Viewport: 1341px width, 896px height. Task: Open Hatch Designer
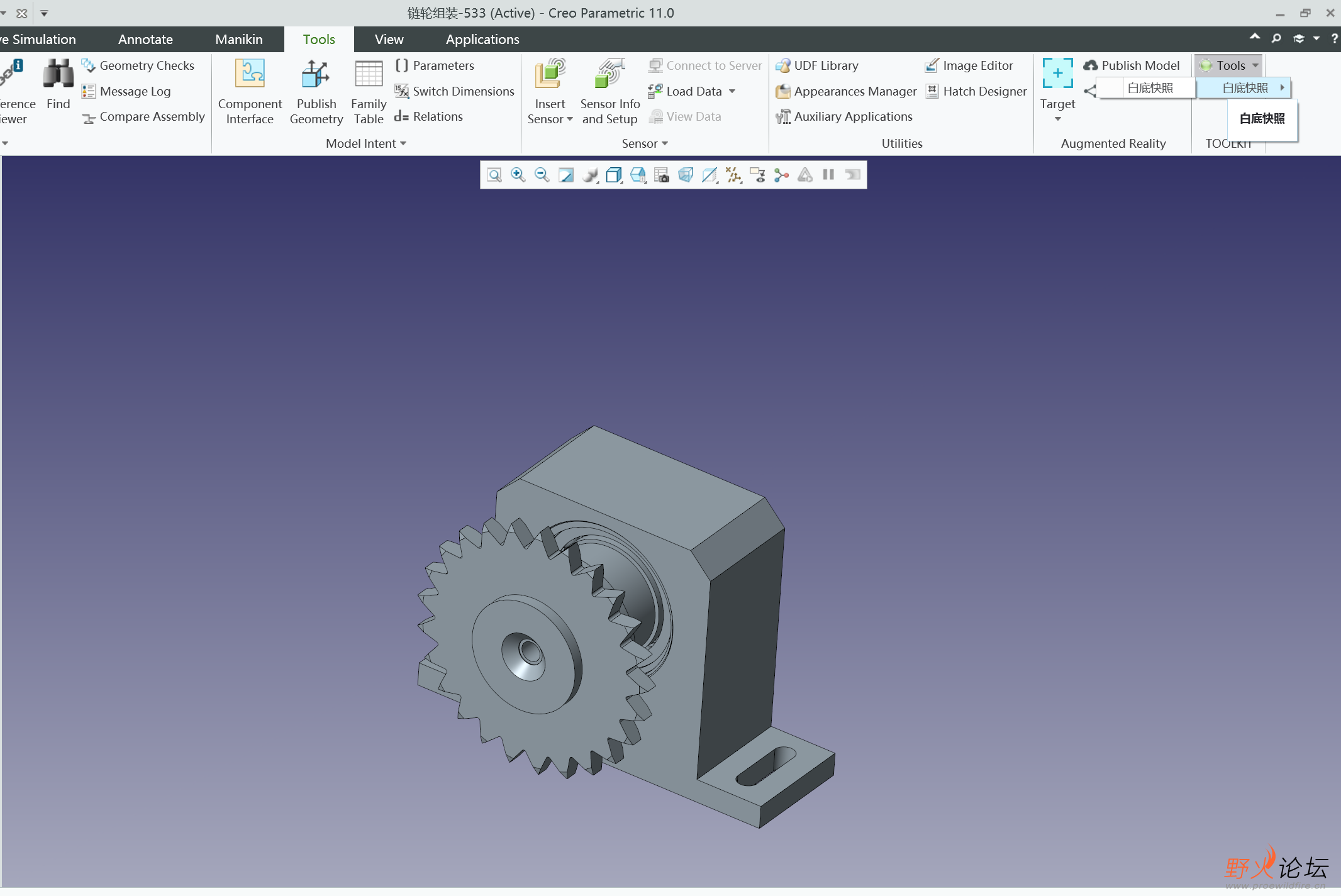[x=976, y=91]
